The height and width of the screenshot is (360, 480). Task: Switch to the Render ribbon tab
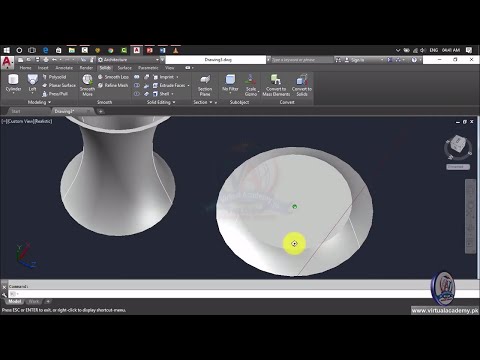click(x=86, y=68)
